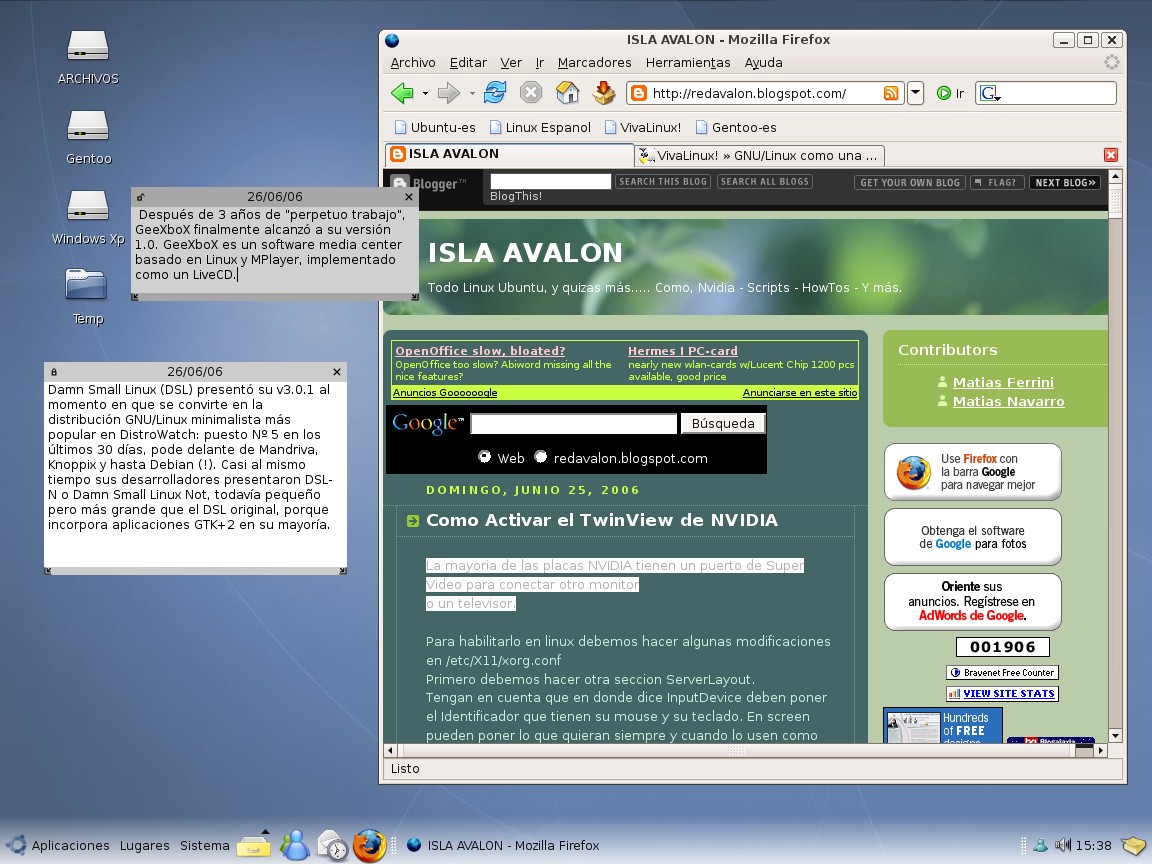Viewport: 1152px width, 864px height.
Task: Open the messenger buddy icon in the panel
Action: (295, 845)
